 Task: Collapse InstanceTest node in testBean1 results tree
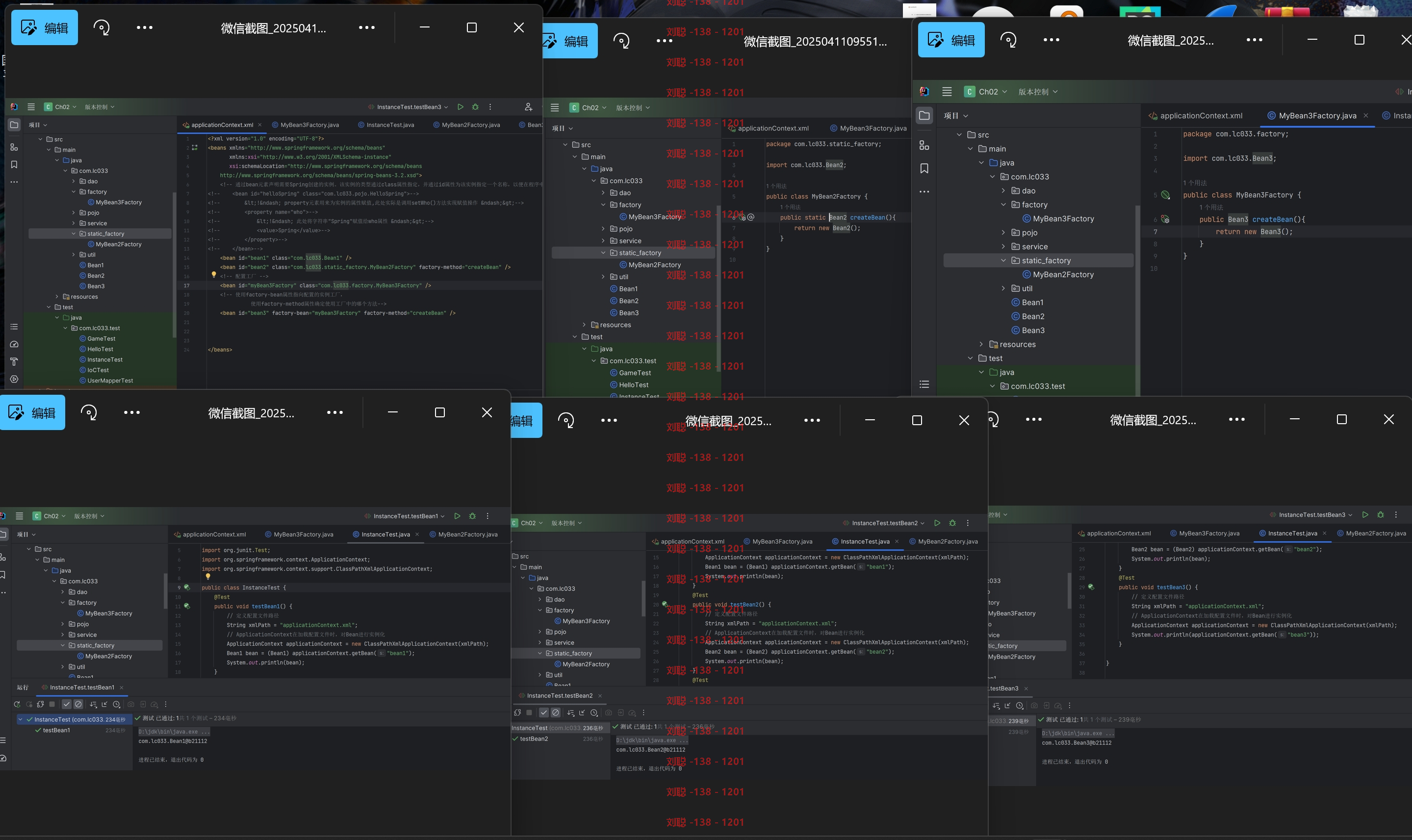(21, 719)
